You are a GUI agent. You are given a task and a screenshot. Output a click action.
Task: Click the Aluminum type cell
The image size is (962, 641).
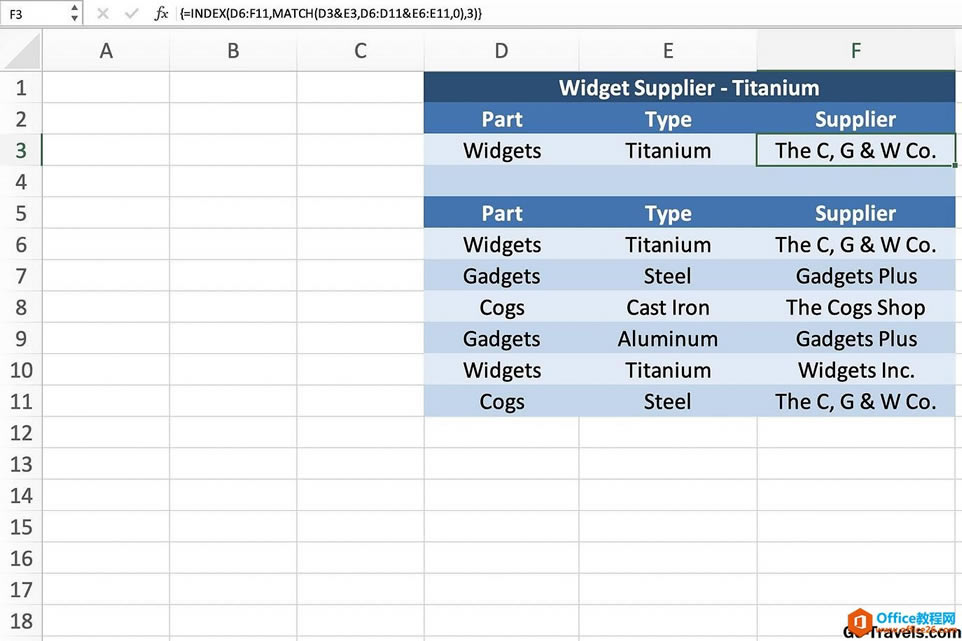668,339
